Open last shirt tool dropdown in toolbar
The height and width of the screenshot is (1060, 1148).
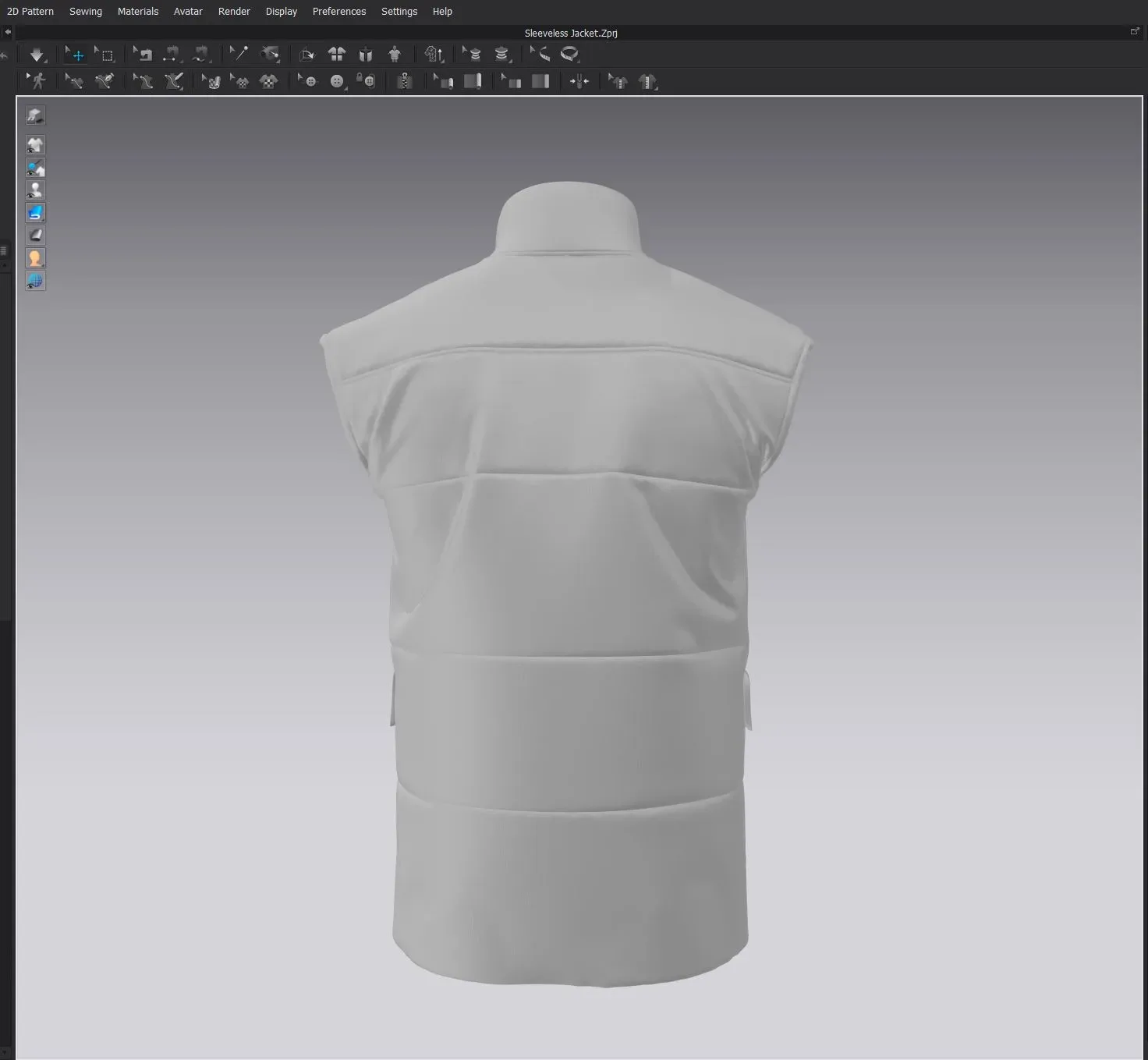coord(648,81)
